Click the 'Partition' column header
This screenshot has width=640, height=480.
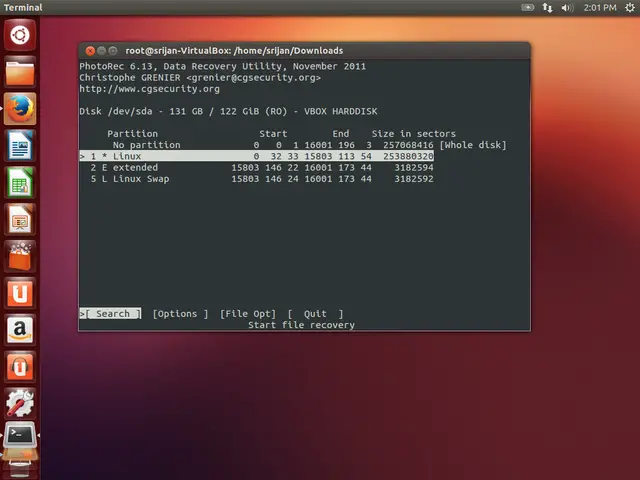(132, 133)
